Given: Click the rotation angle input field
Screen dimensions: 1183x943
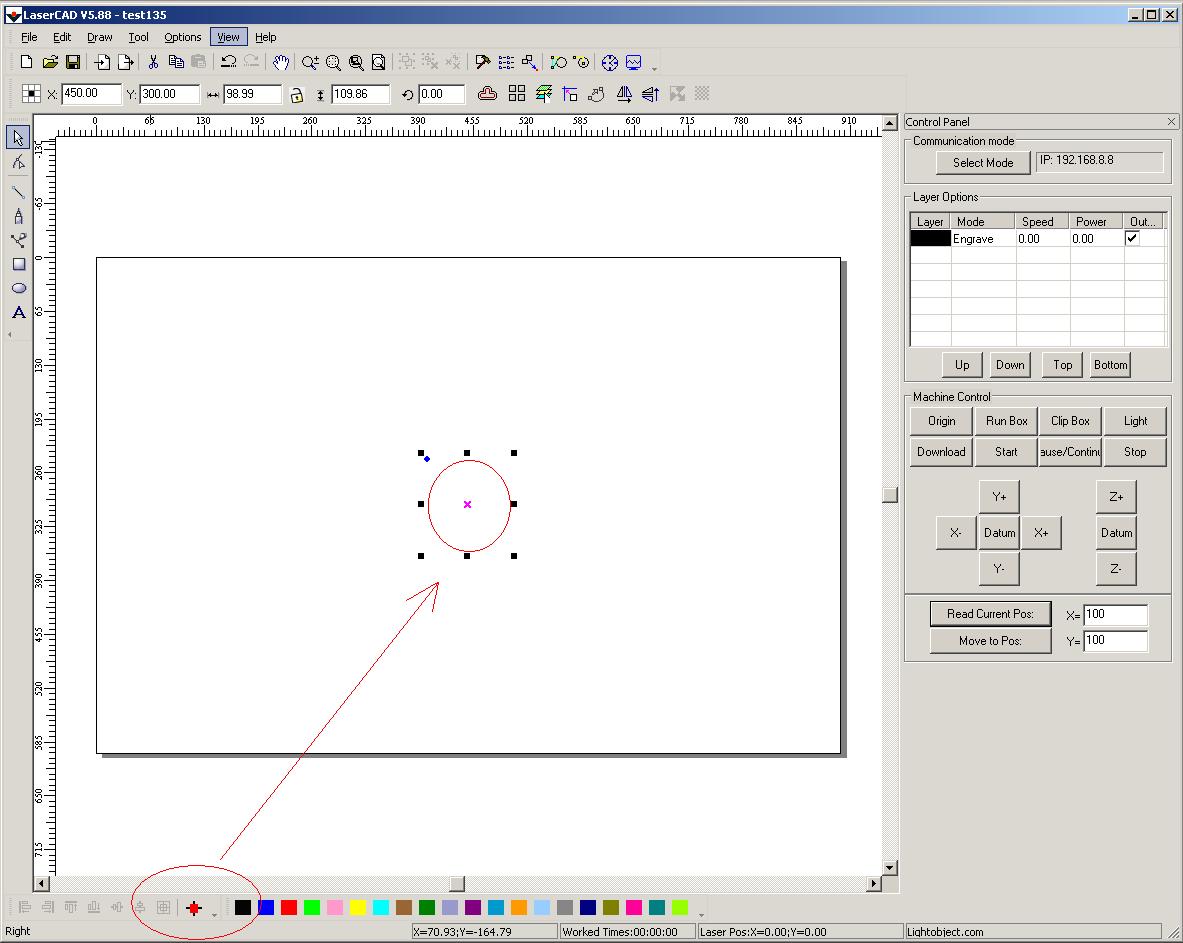Looking at the screenshot, I should pyautogui.click(x=442, y=94).
